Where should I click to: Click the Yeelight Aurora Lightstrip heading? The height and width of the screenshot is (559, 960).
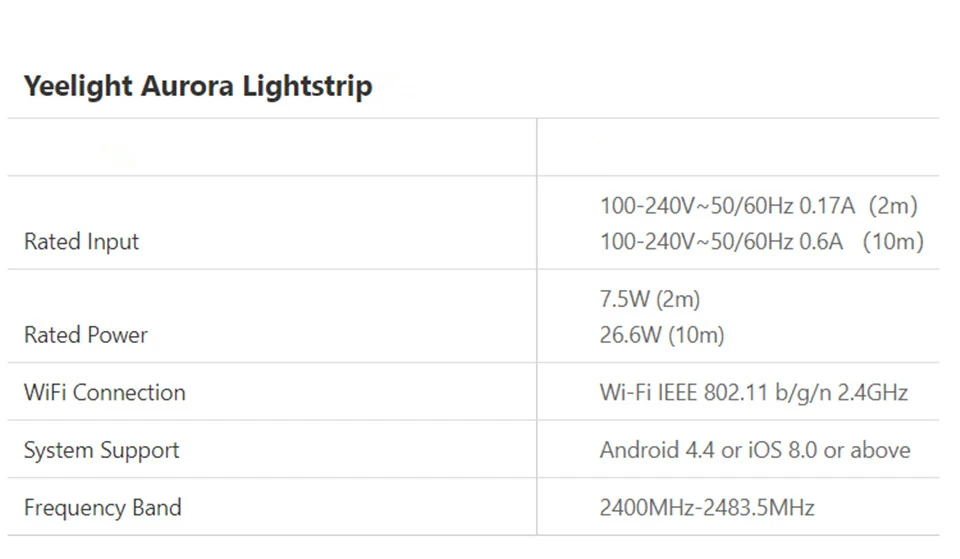pyautogui.click(x=198, y=86)
